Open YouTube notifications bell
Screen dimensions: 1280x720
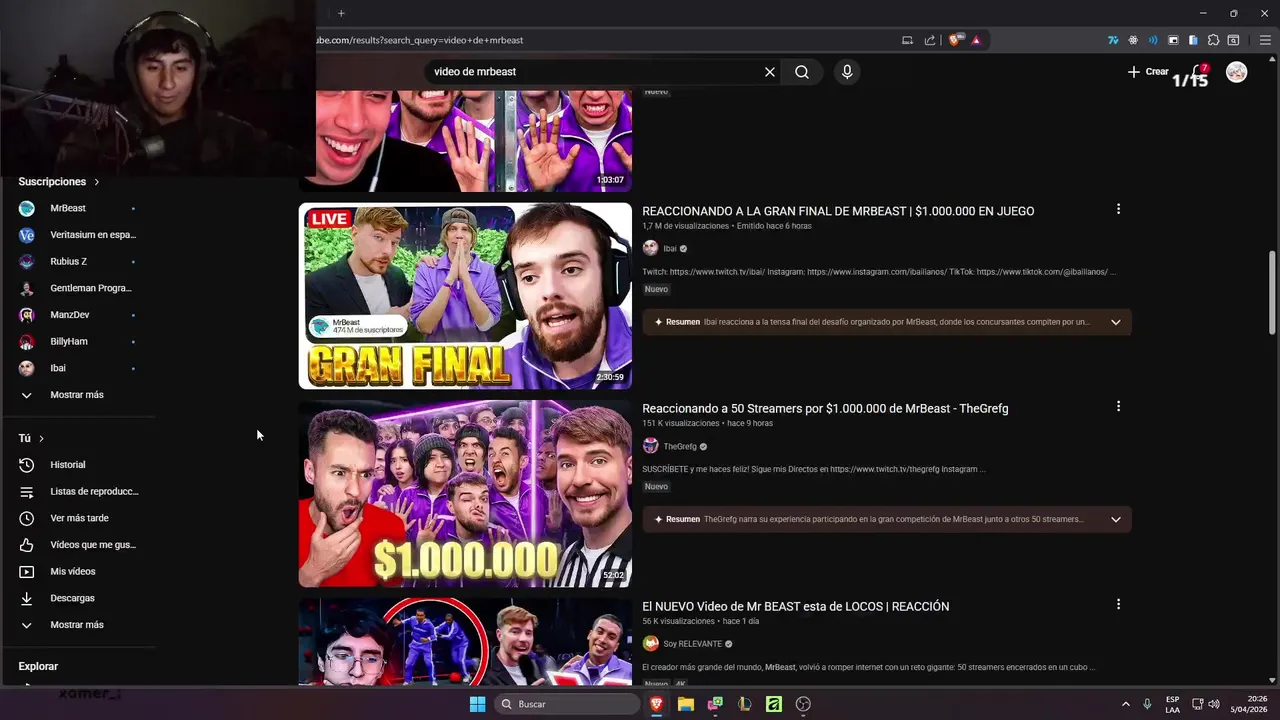pos(1198,72)
